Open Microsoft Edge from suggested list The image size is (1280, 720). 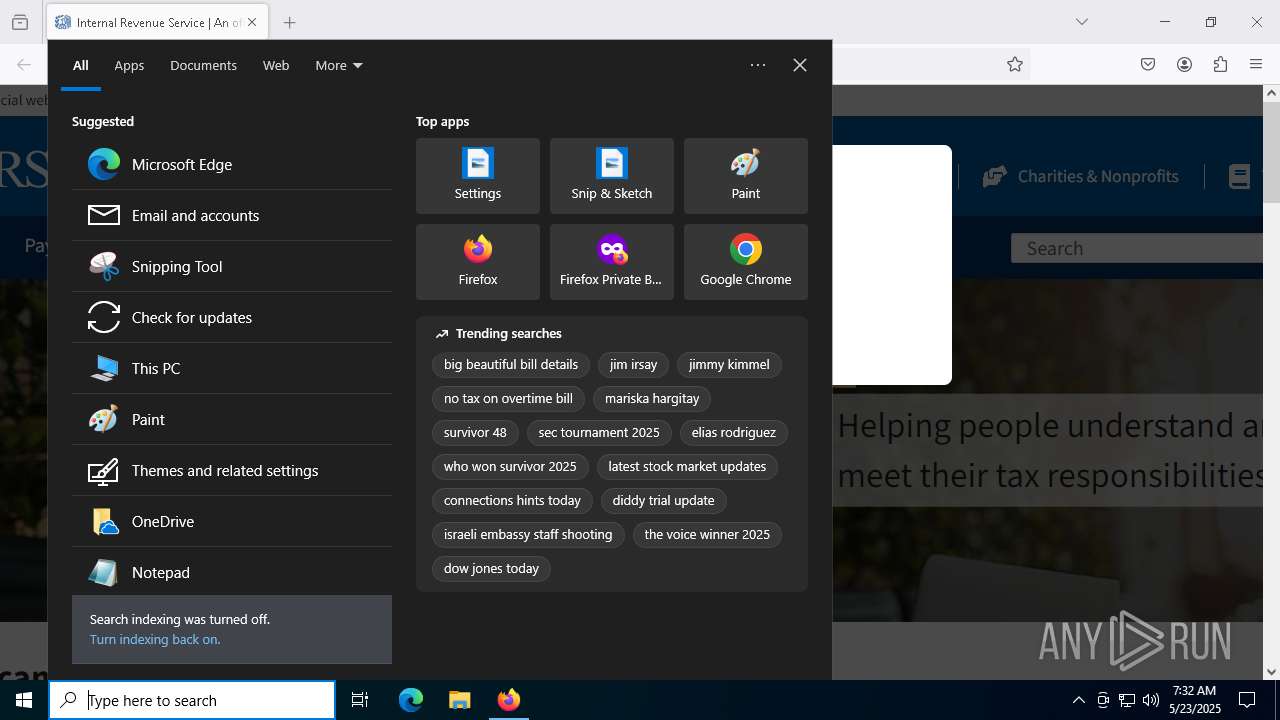pyautogui.click(x=232, y=164)
